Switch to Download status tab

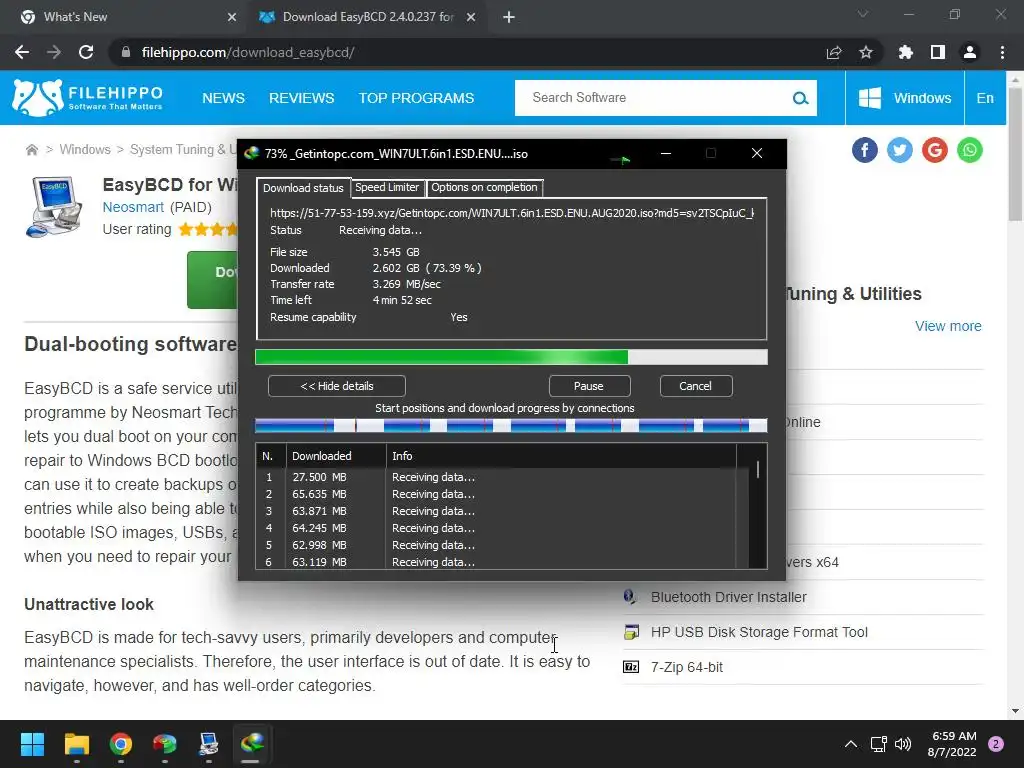coord(303,188)
